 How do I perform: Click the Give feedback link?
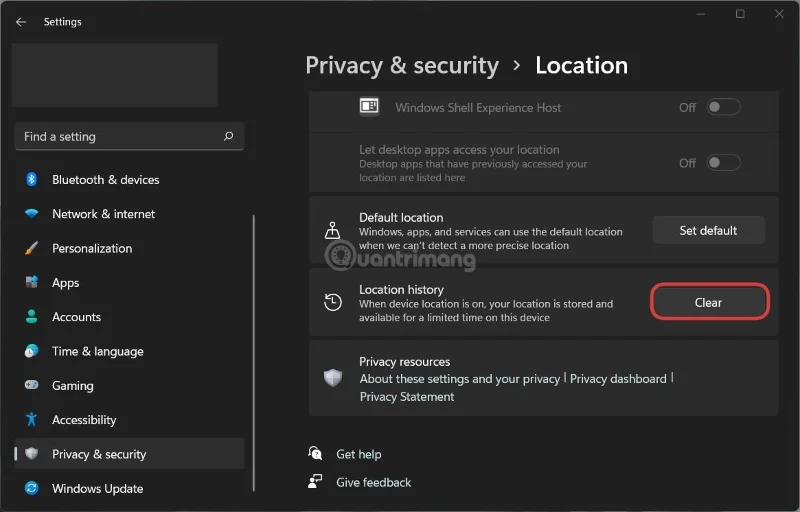click(x=373, y=482)
